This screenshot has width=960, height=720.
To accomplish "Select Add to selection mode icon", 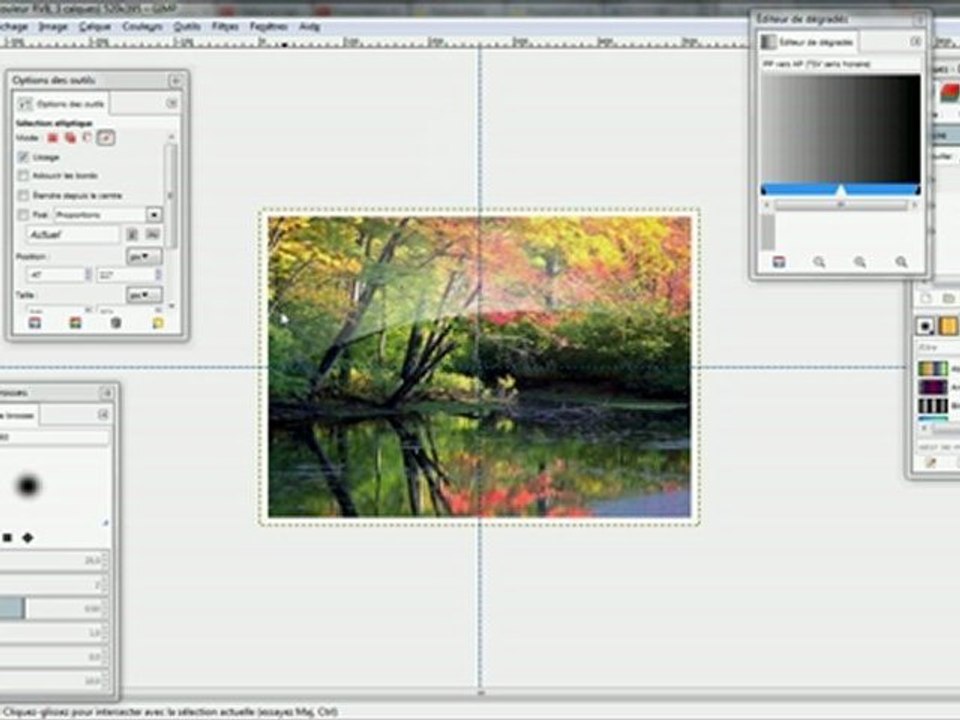I will 70,138.
